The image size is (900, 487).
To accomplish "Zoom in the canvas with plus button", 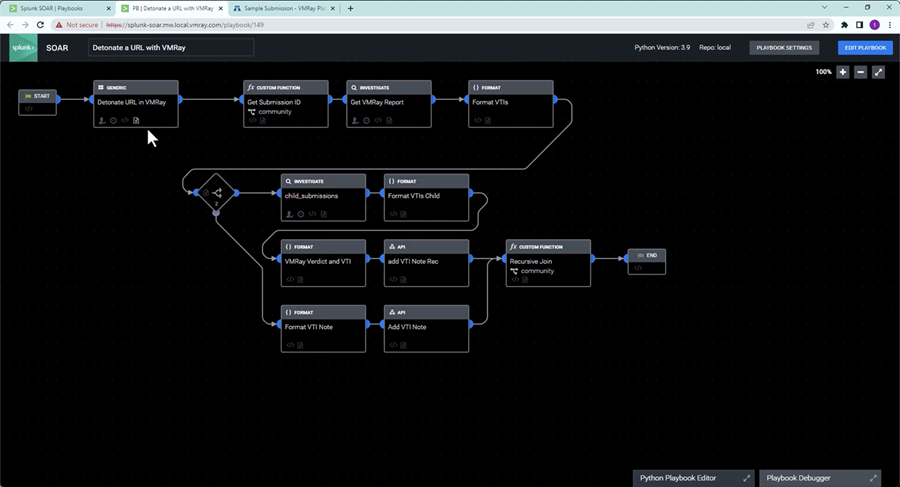I will [843, 72].
